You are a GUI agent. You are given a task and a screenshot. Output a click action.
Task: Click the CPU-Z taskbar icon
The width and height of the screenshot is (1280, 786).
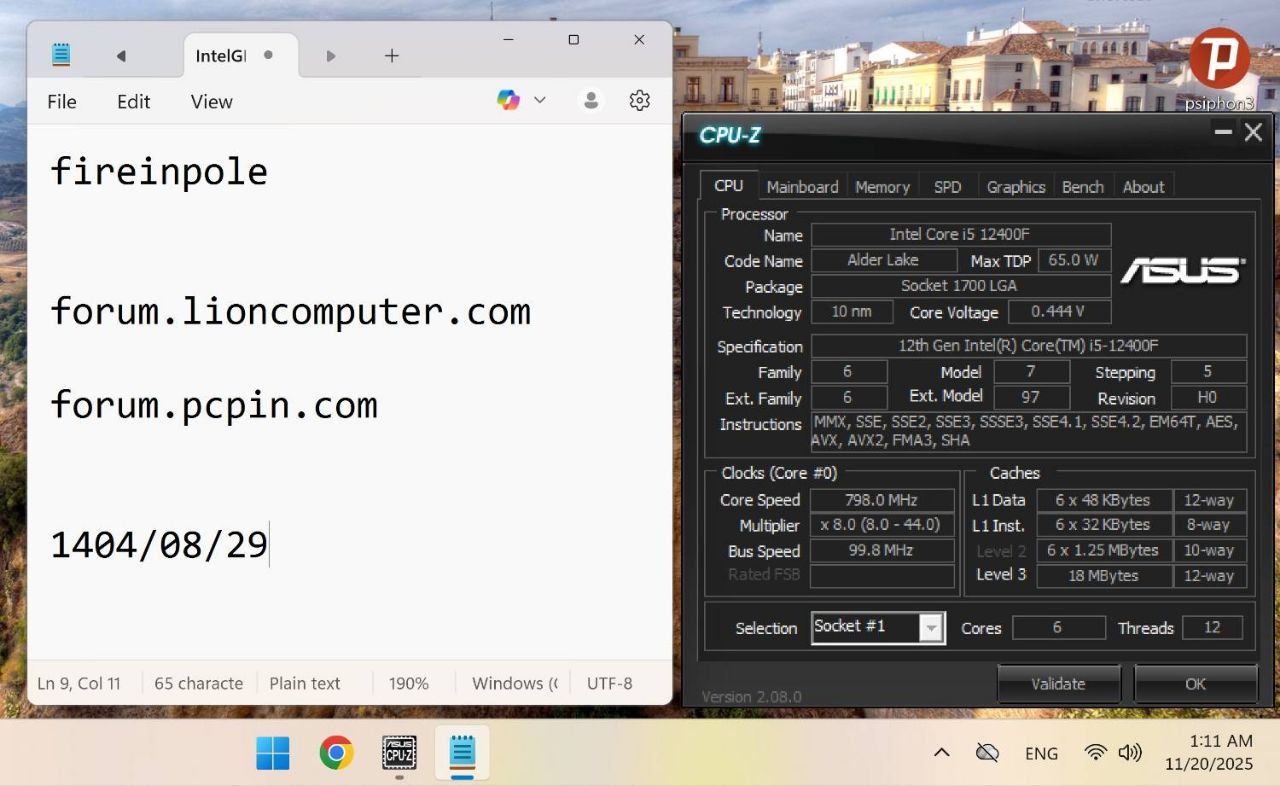pyautogui.click(x=399, y=752)
